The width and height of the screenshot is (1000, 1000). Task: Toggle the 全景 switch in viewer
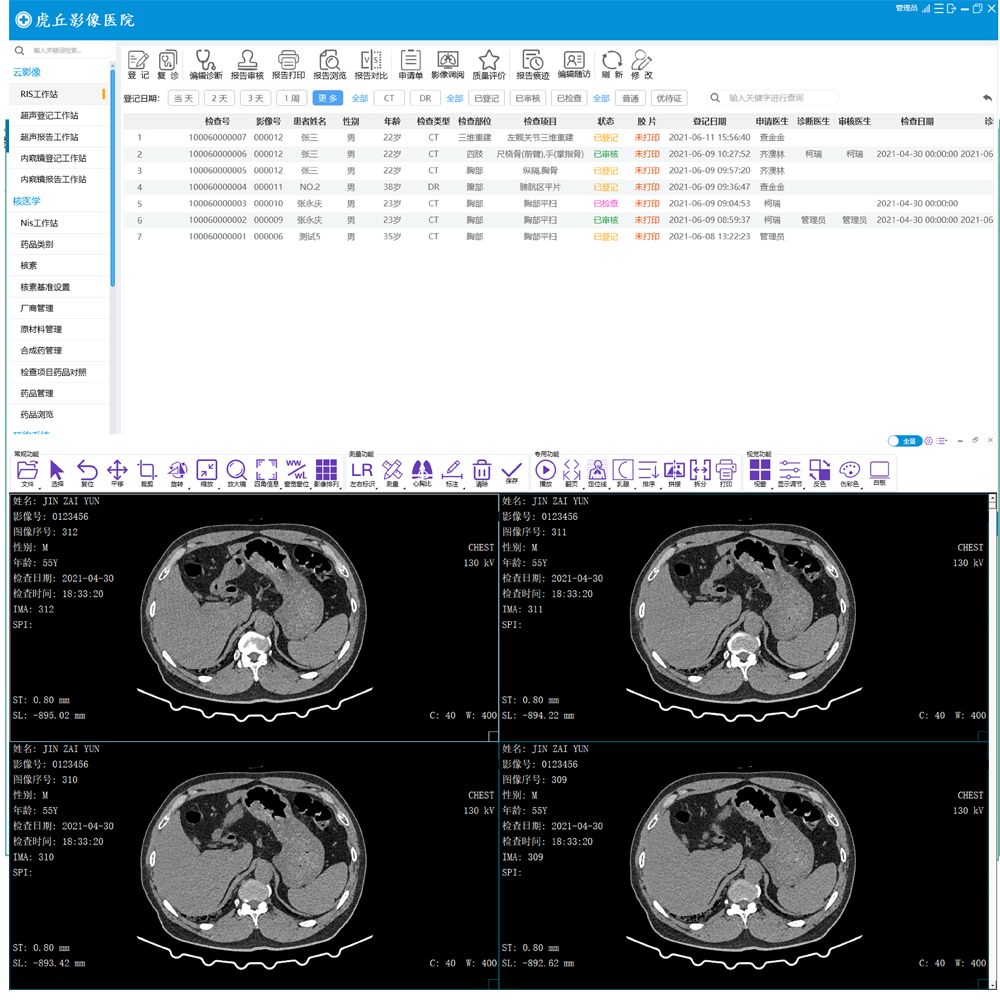tap(904, 441)
